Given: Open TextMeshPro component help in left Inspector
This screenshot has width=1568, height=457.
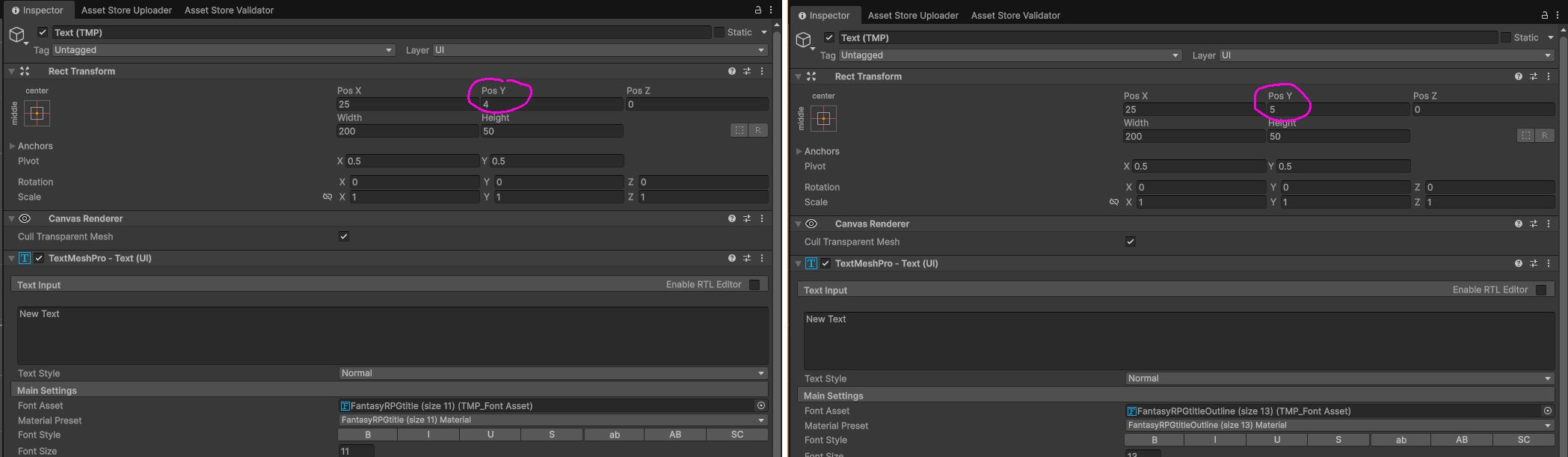Looking at the screenshot, I should tap(731, 258).
